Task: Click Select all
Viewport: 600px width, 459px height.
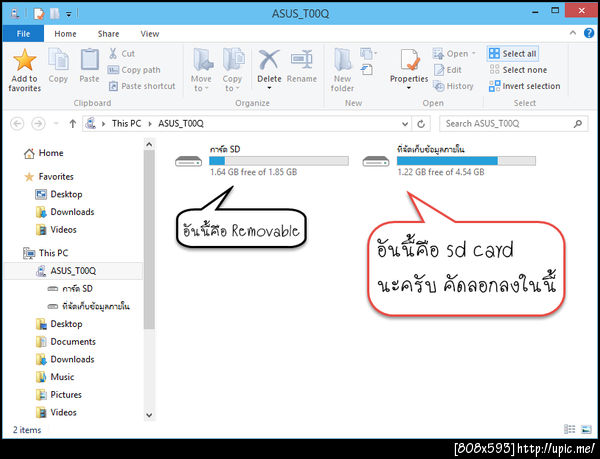Action: pyautogui.click(x=513, y=54)
